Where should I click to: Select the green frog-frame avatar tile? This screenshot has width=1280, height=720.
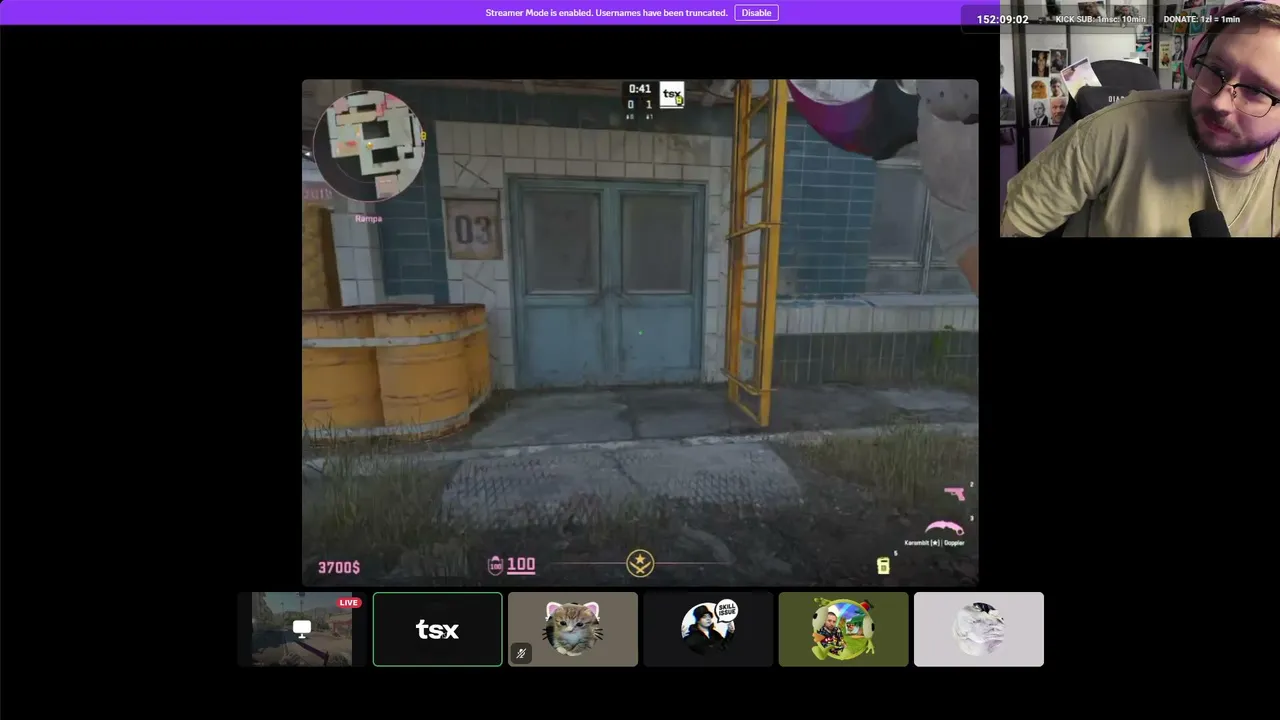(843, 629)
